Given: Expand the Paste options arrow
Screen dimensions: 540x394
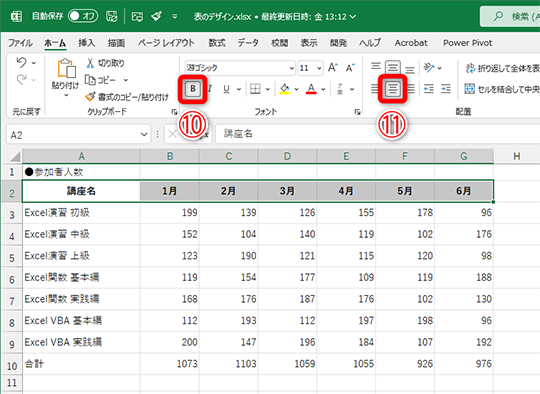Looking at the screenshot, I should tap(66, 95).
